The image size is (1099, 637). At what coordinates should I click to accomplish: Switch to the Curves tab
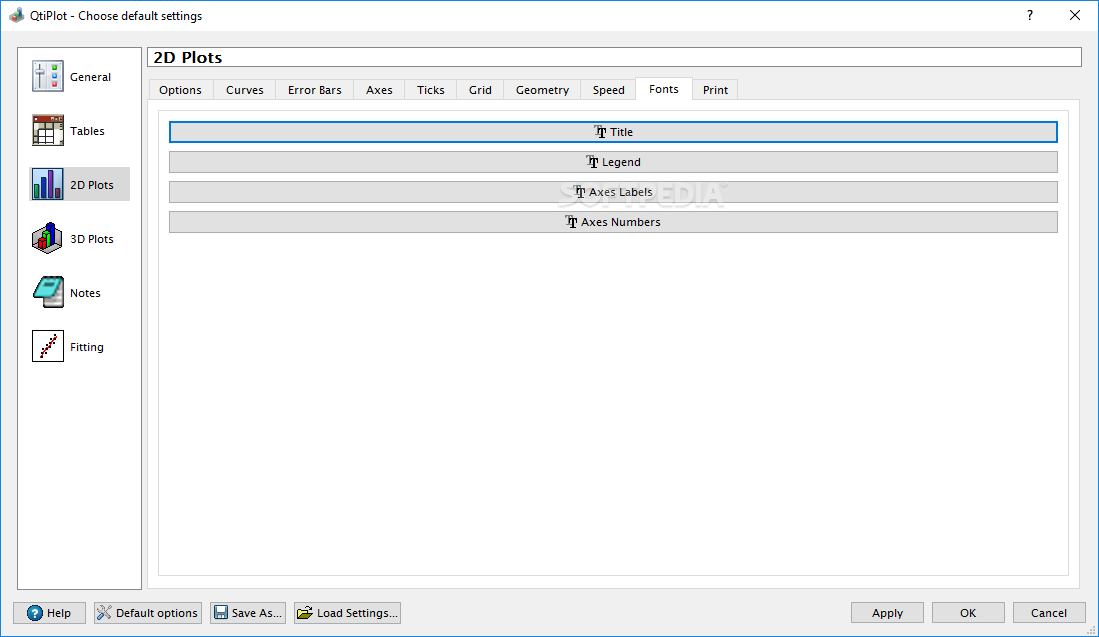[x=245, y=90]
